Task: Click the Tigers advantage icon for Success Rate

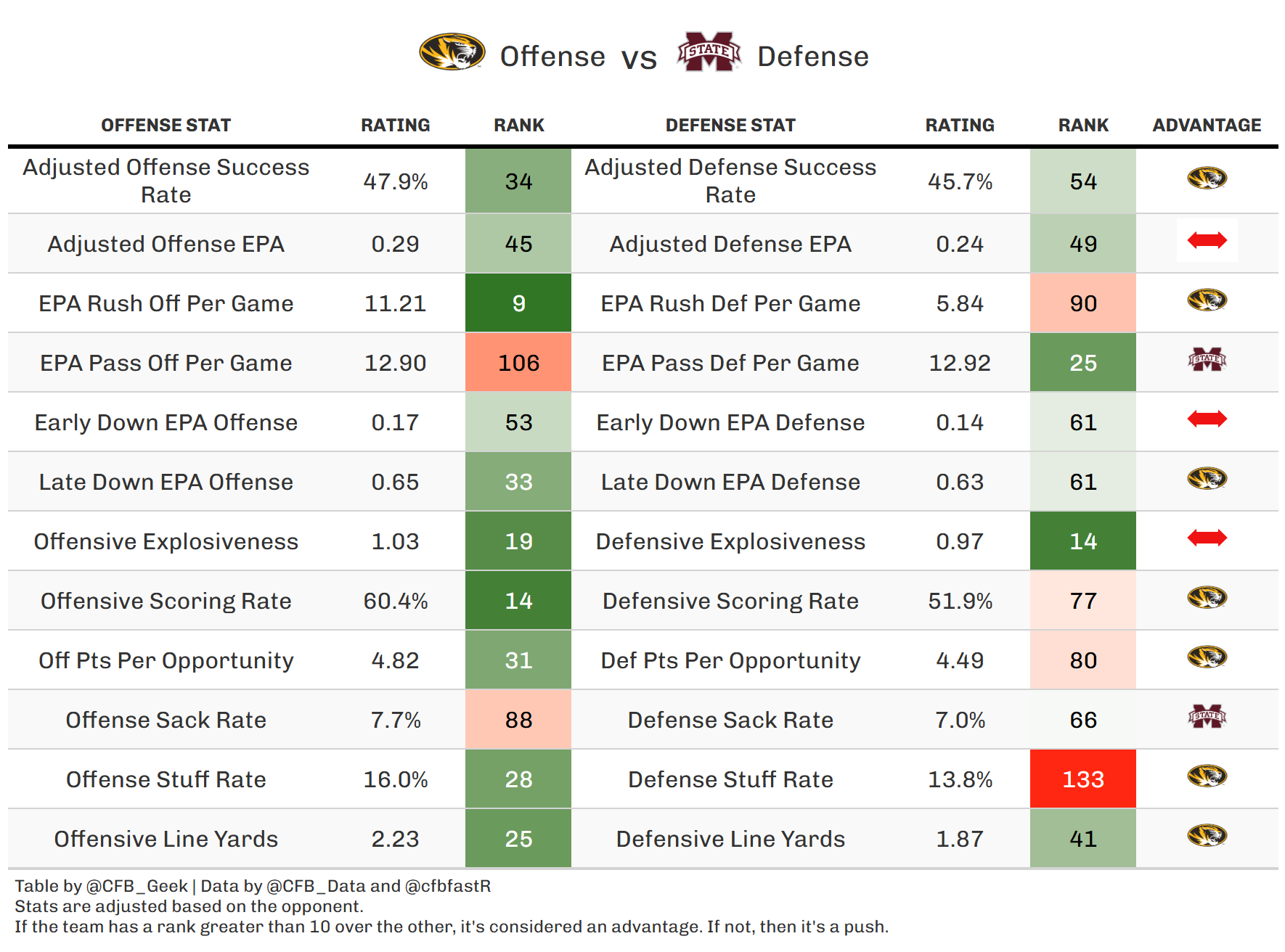Action: click(x=1207, y=178)
